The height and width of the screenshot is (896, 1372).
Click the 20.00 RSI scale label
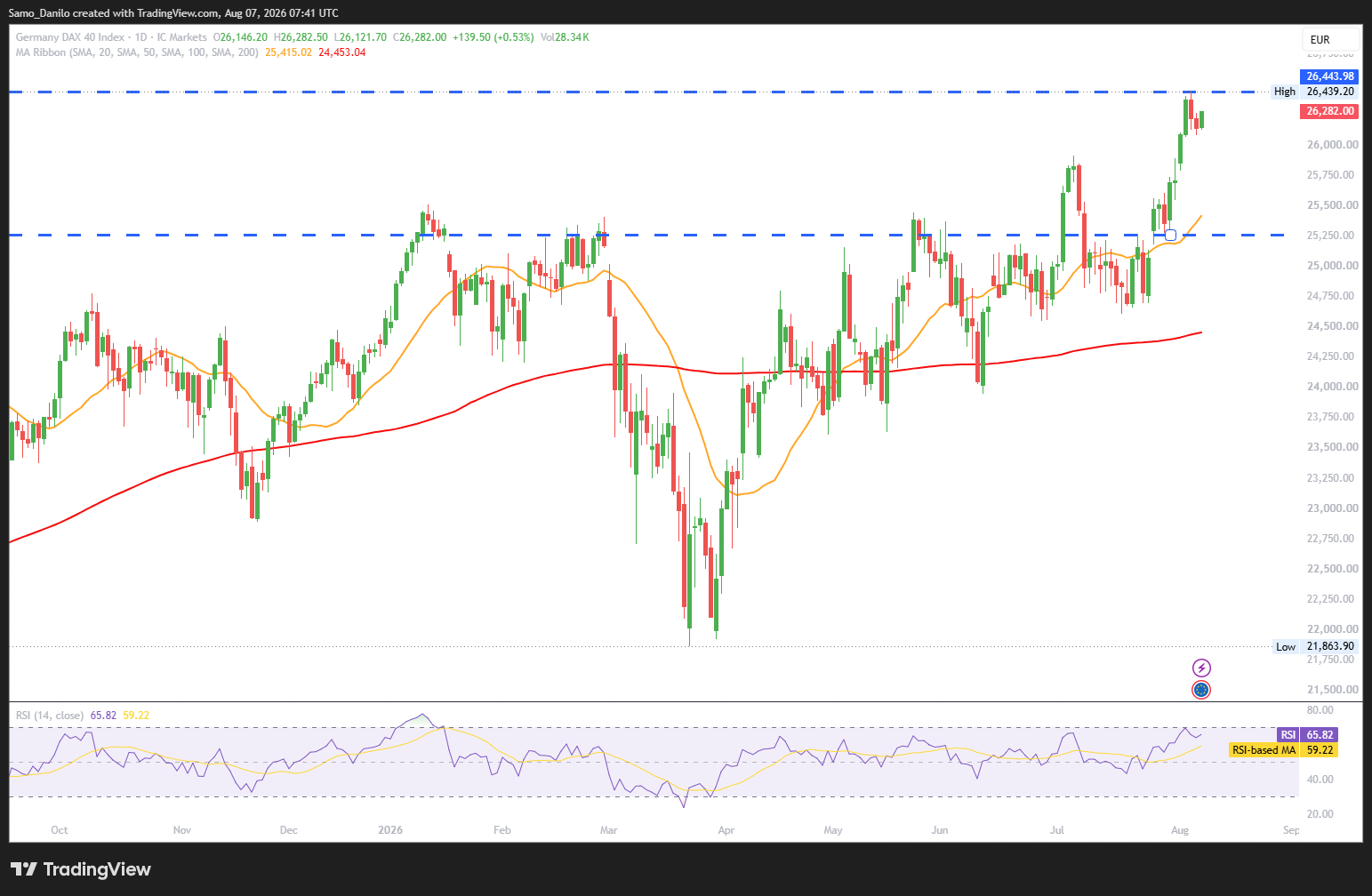(x=1320, y=813)
